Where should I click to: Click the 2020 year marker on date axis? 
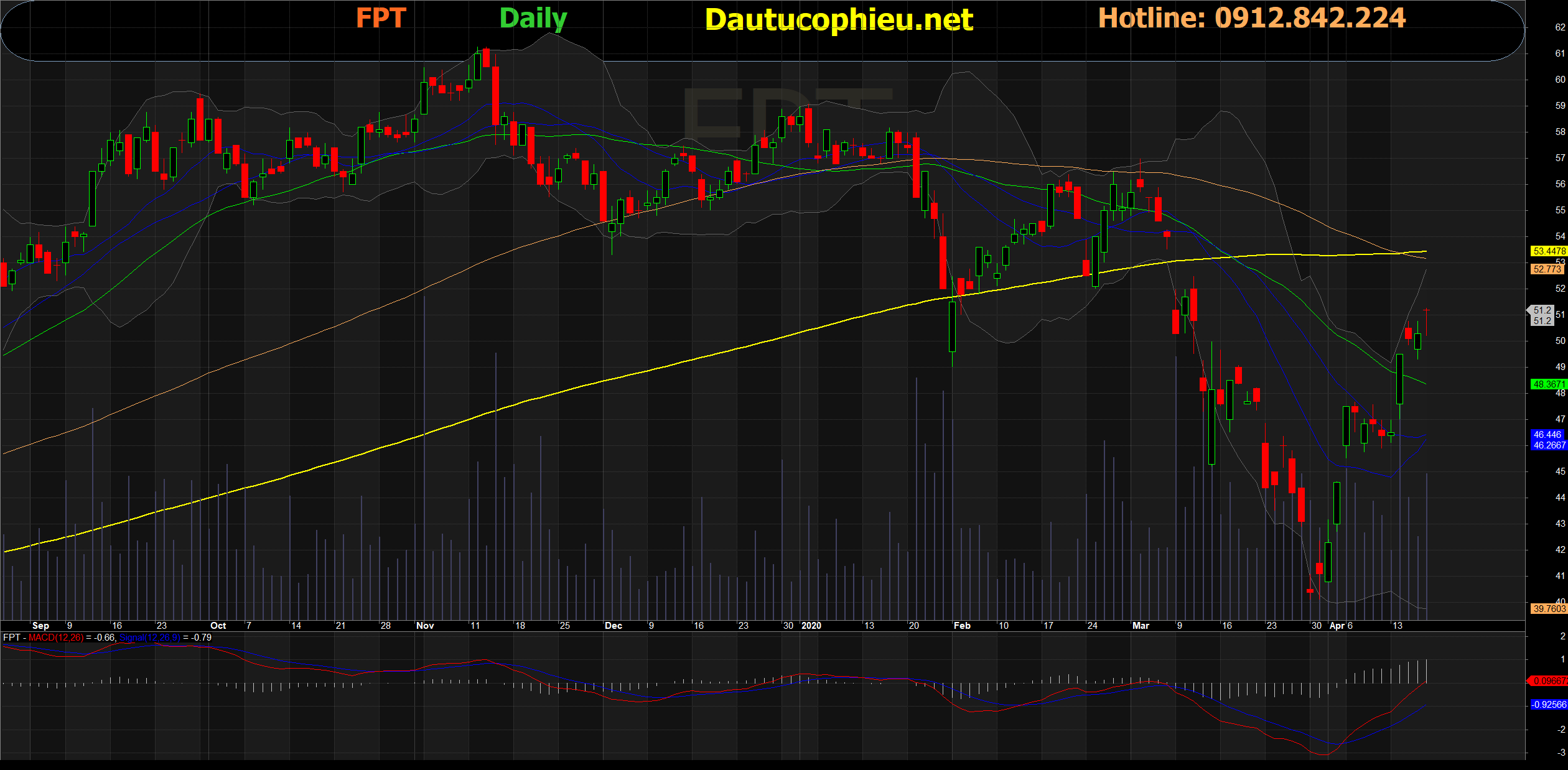tap(811, 626)
